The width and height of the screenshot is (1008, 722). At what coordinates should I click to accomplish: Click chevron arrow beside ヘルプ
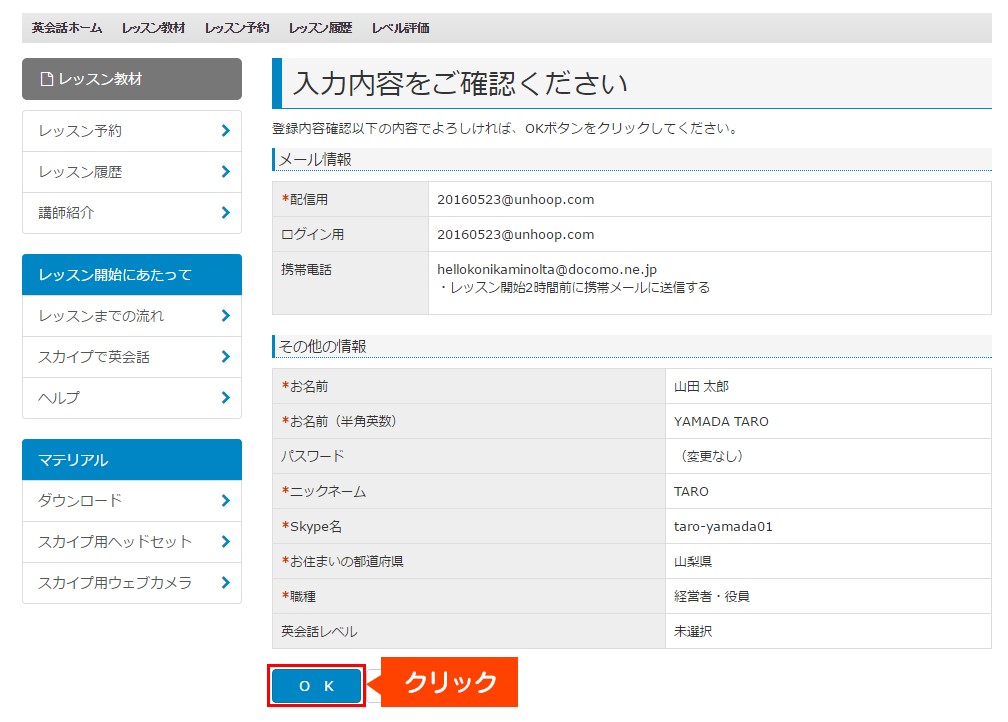point(226,398)
